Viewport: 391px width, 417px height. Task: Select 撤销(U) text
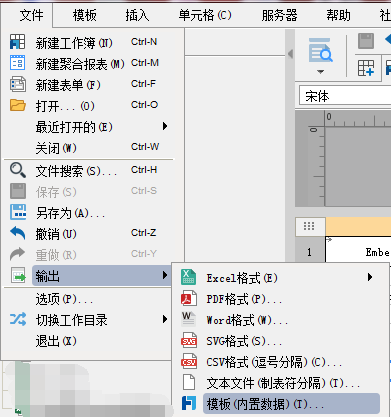click(56, 234)
